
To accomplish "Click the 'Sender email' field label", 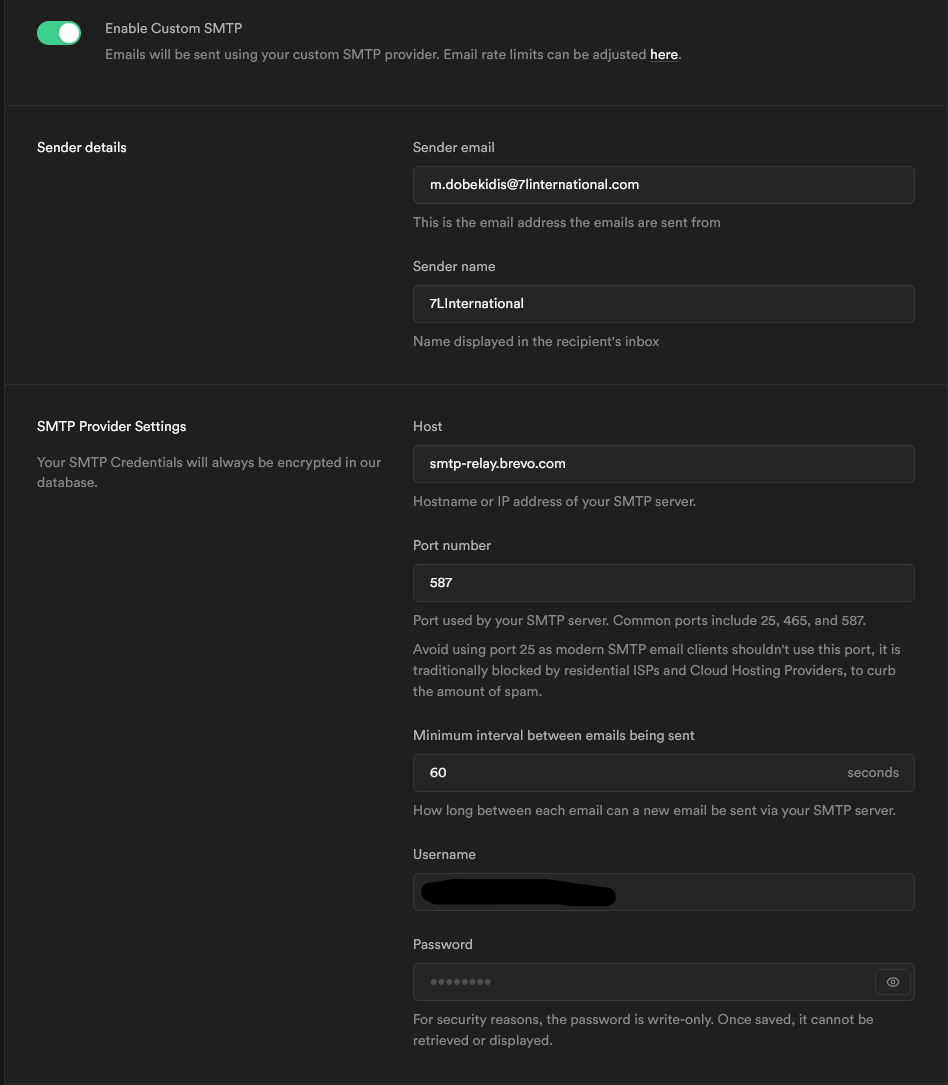I will click(x=454, y=147).
